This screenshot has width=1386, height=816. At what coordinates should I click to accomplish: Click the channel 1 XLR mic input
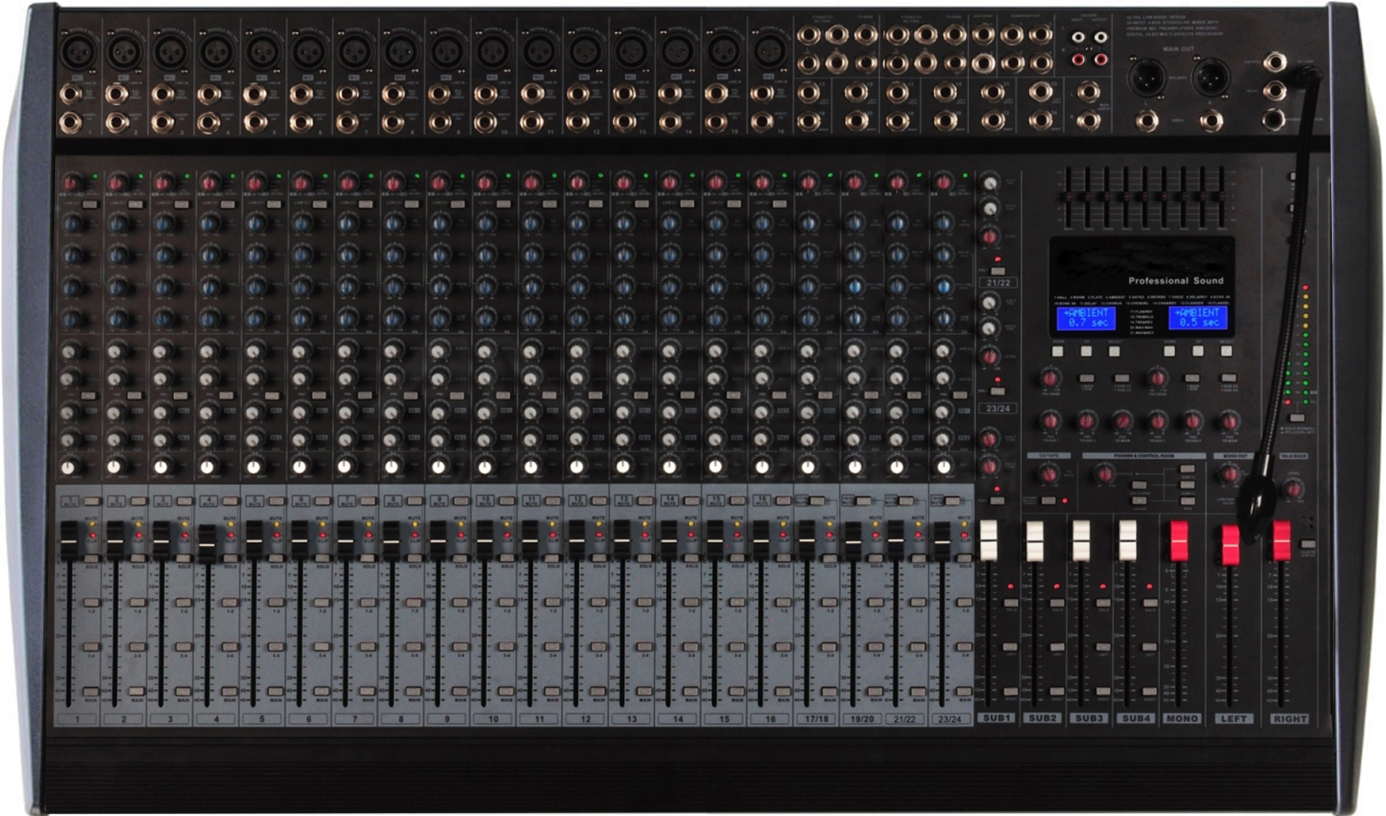78,50
